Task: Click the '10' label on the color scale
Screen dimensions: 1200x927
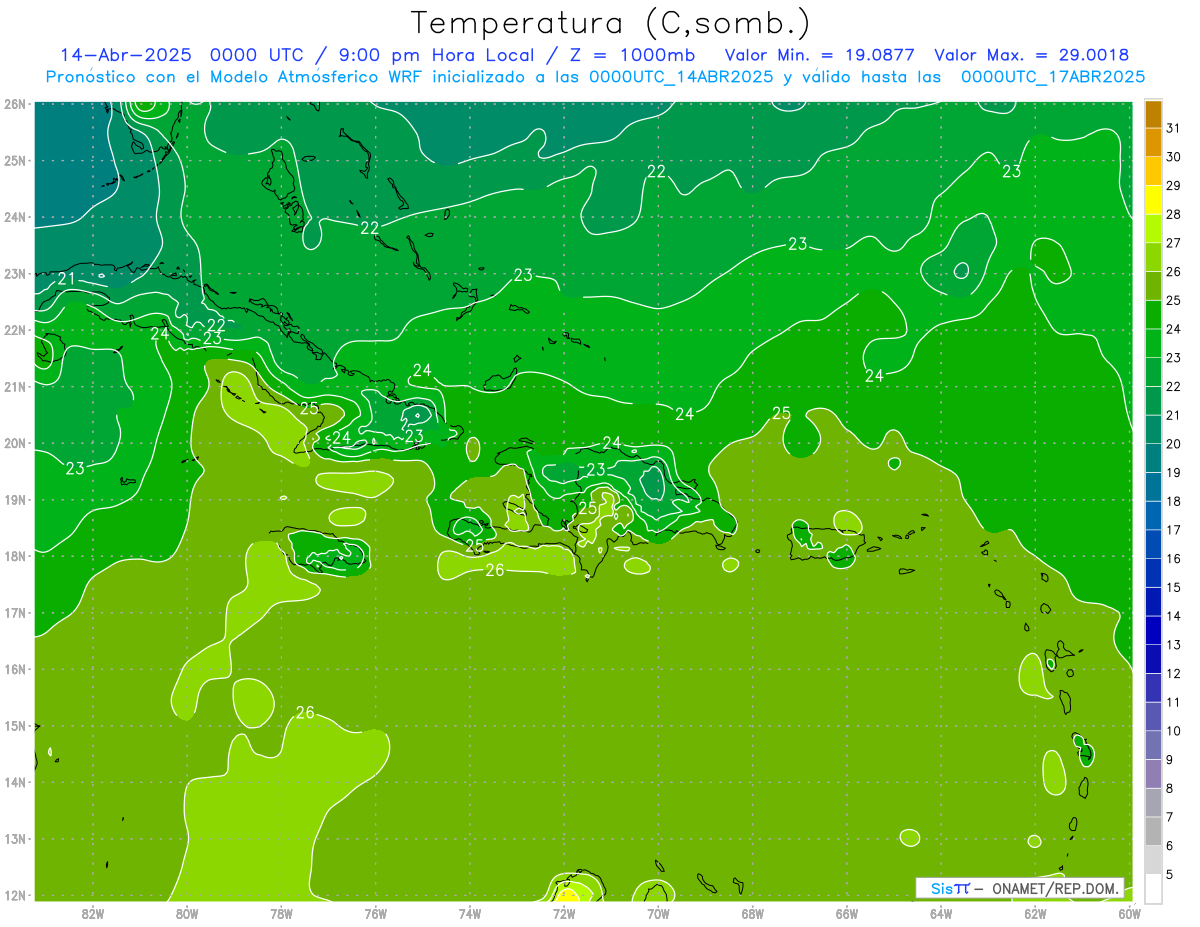Action: click(x=1174, y=731)
